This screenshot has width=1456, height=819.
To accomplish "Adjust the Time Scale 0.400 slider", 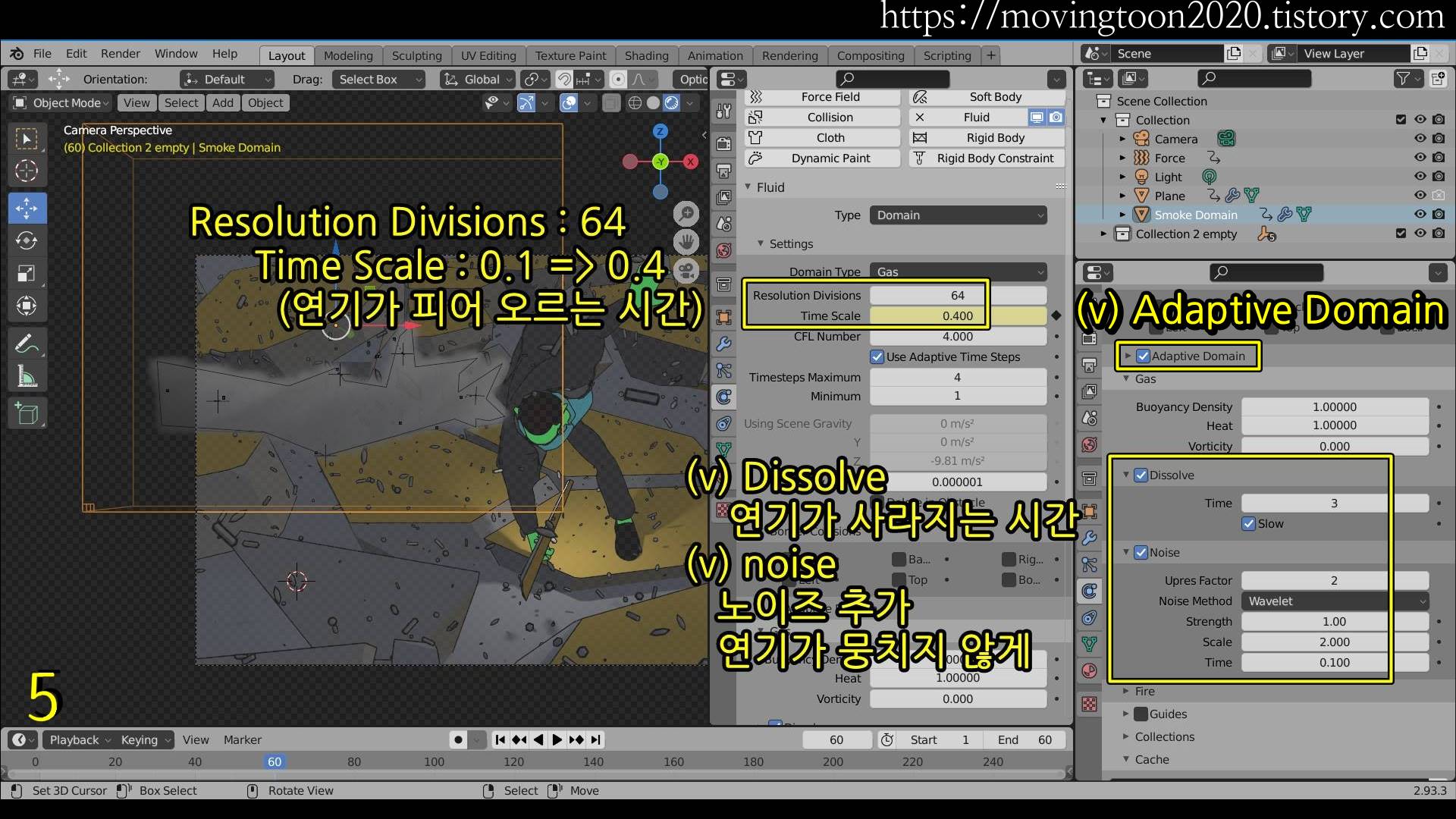I will coord(958,315).
